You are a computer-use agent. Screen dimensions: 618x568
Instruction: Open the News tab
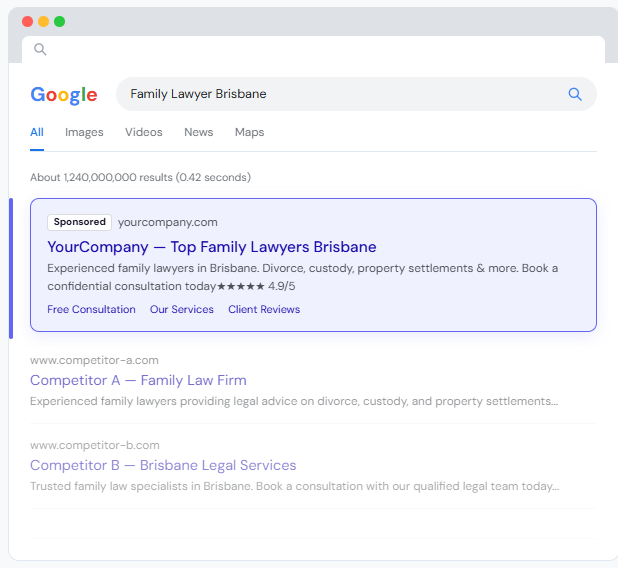coord(199,132)
